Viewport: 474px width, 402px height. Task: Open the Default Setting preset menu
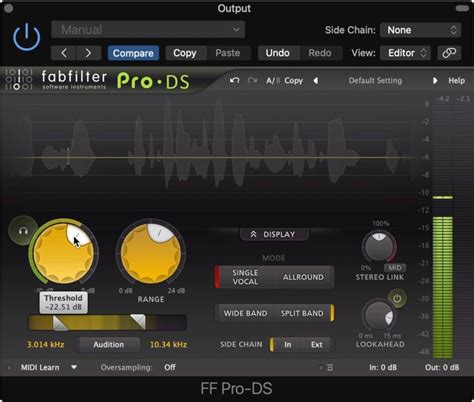[x=375, y=81]
